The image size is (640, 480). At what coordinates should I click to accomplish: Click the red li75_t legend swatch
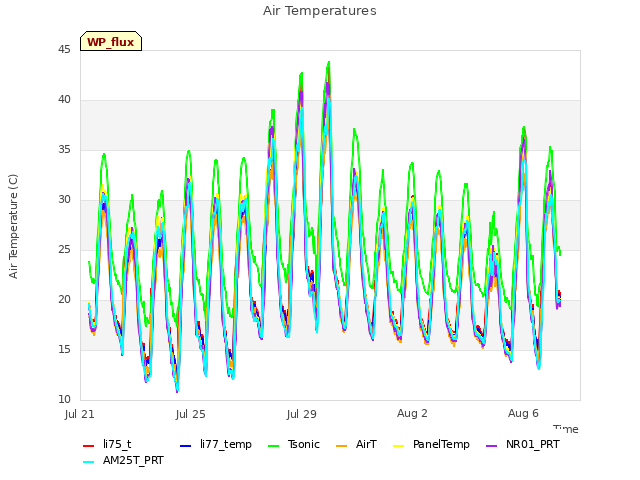tap(89, 446)
